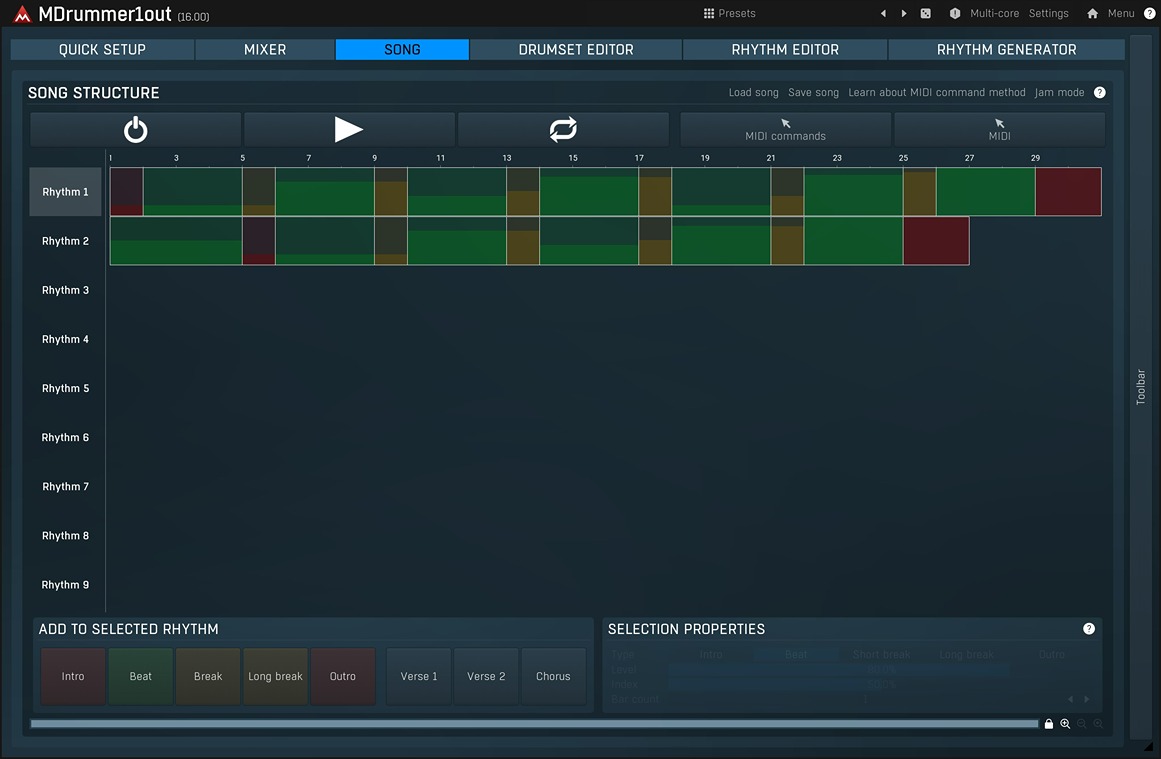Switch to the Drumset Editor tab
The image size is (1161, 759).
pos(576,49)
